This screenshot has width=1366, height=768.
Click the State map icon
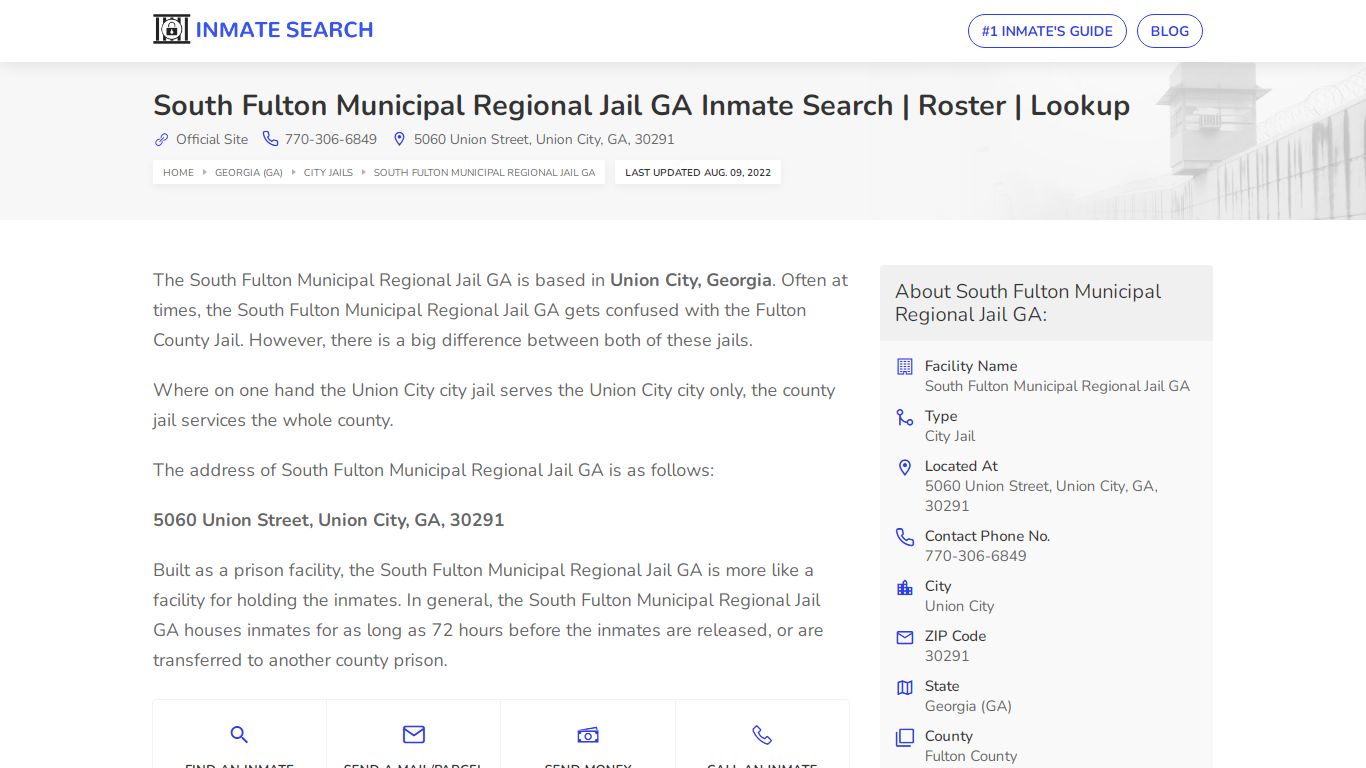[905, 687]
